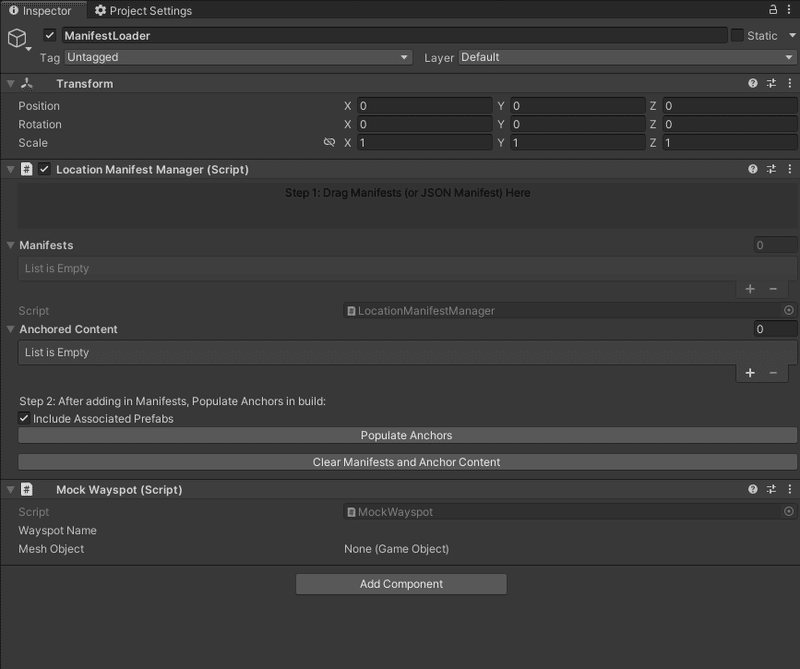
Task: Collapse the Transform component foldout
Action: (10, 83)
